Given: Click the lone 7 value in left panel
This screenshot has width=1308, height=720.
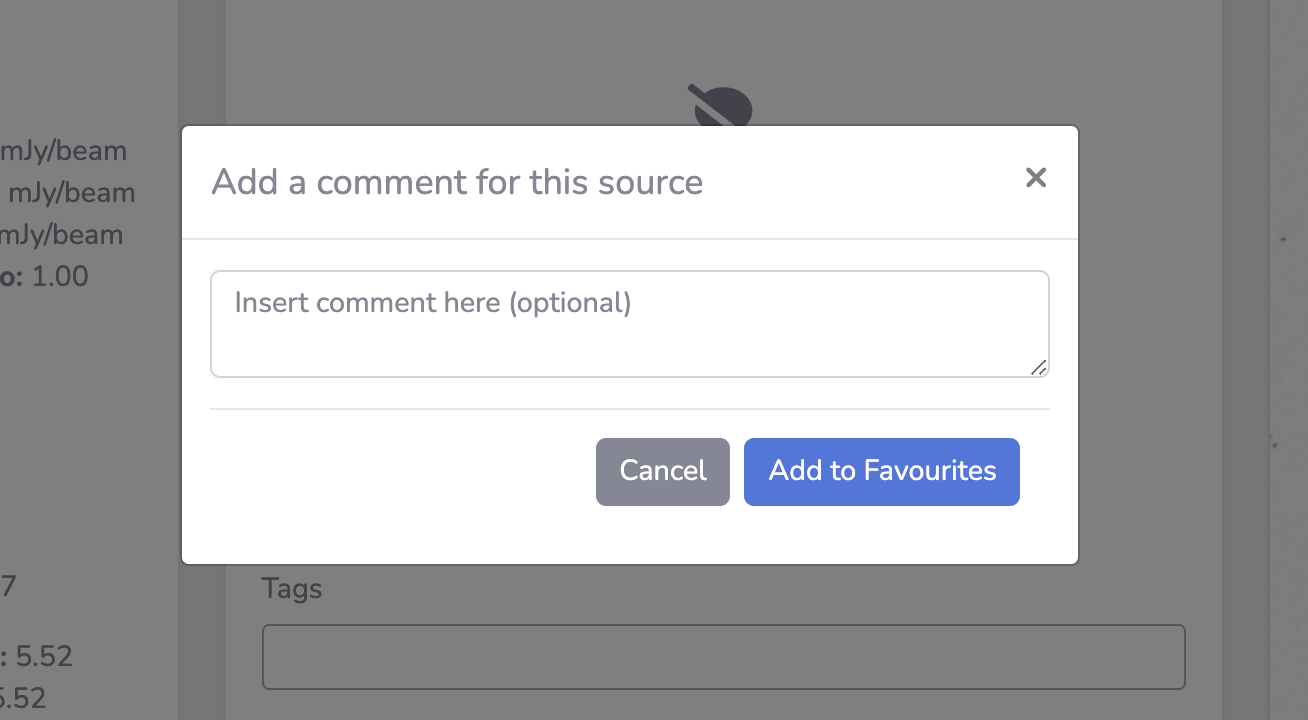Looking at the screenshot, I should click(x=8, y=586).
